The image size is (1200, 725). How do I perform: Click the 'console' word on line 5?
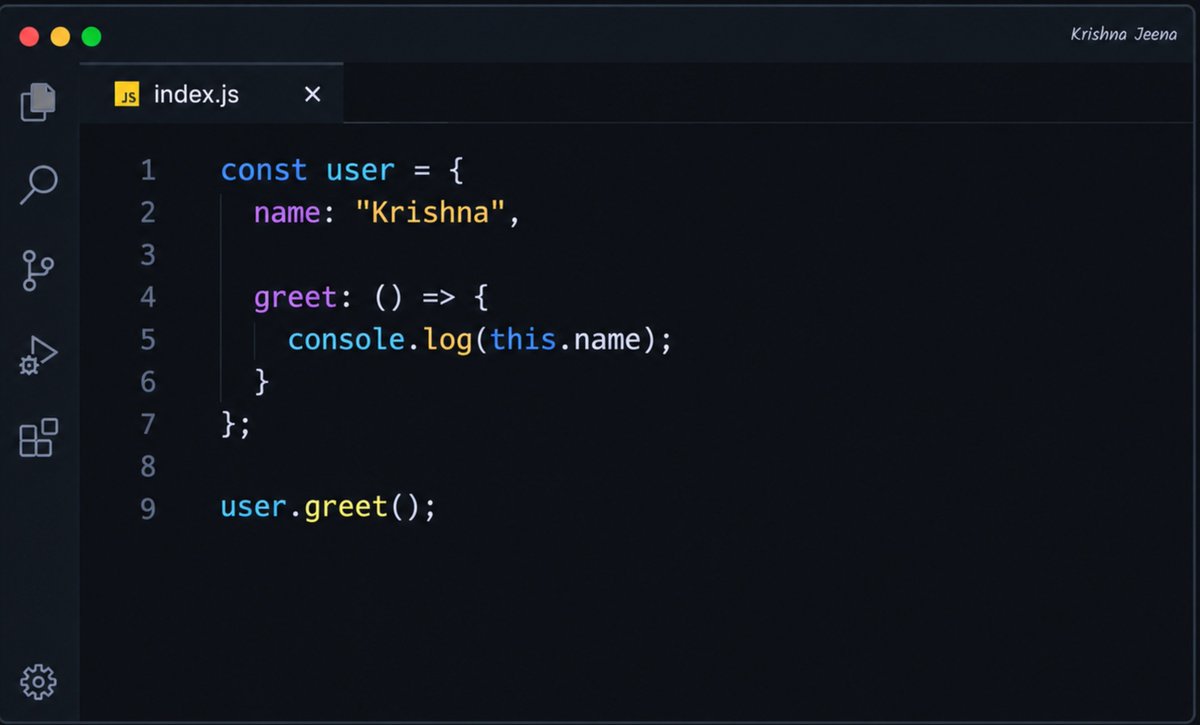click(x=346, y=340)
